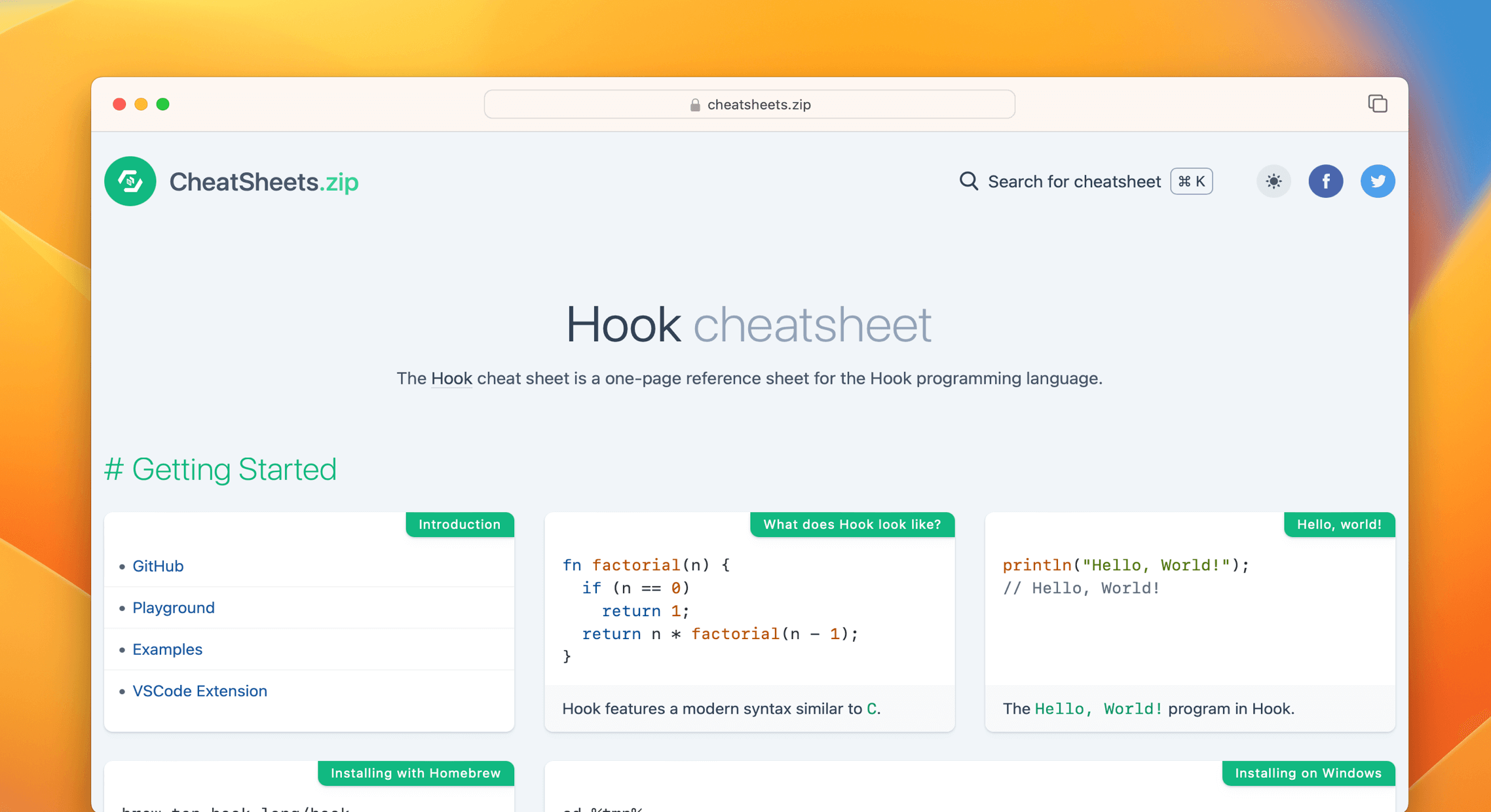This screenshot has width=1491, height=812.
Task: Open the Playground link
Action: click(x=173, y=607)
